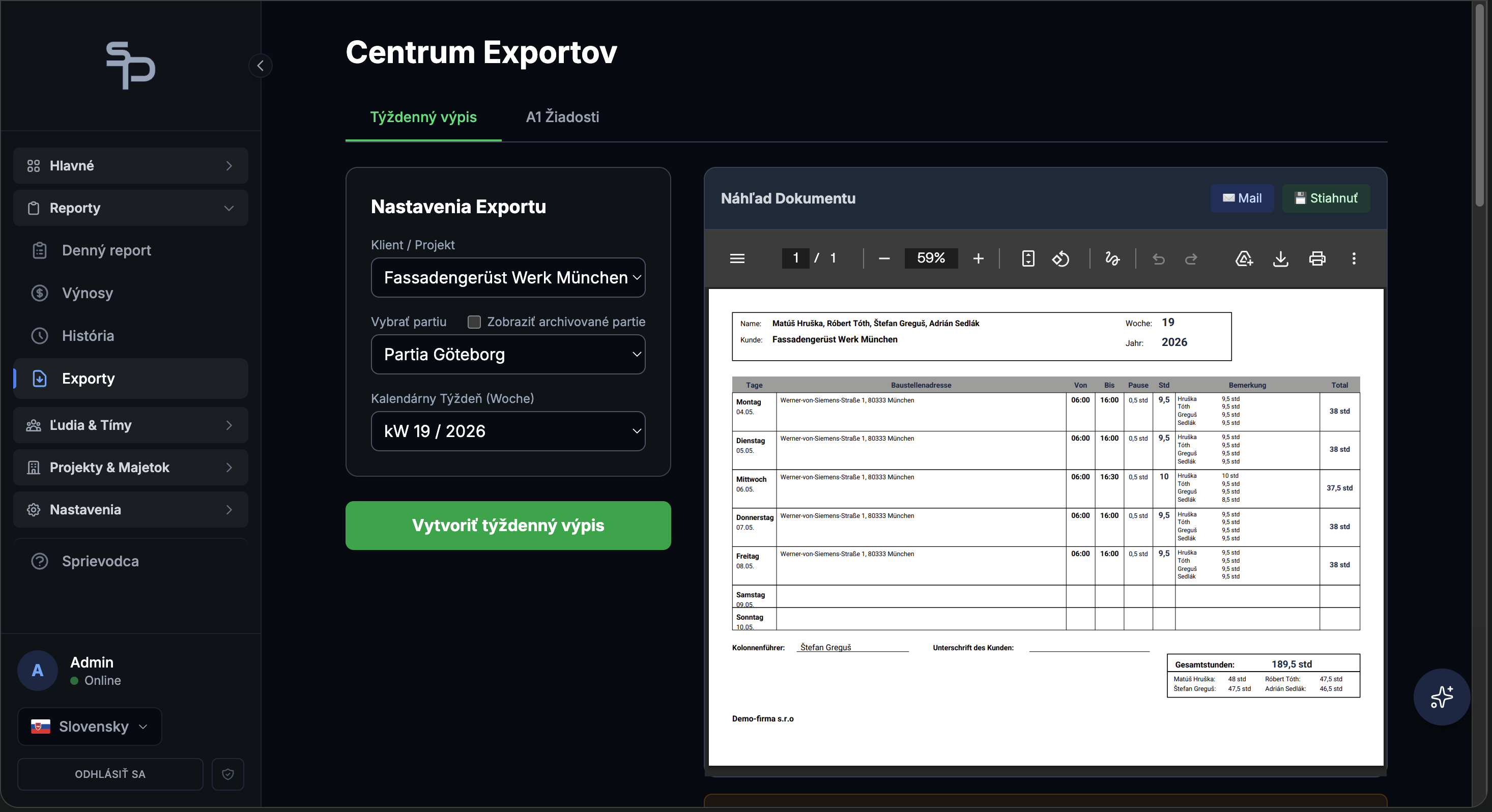
Task: Click the SP logo in the sidebar
Action: pyautogui.click(x=131, y=66)
